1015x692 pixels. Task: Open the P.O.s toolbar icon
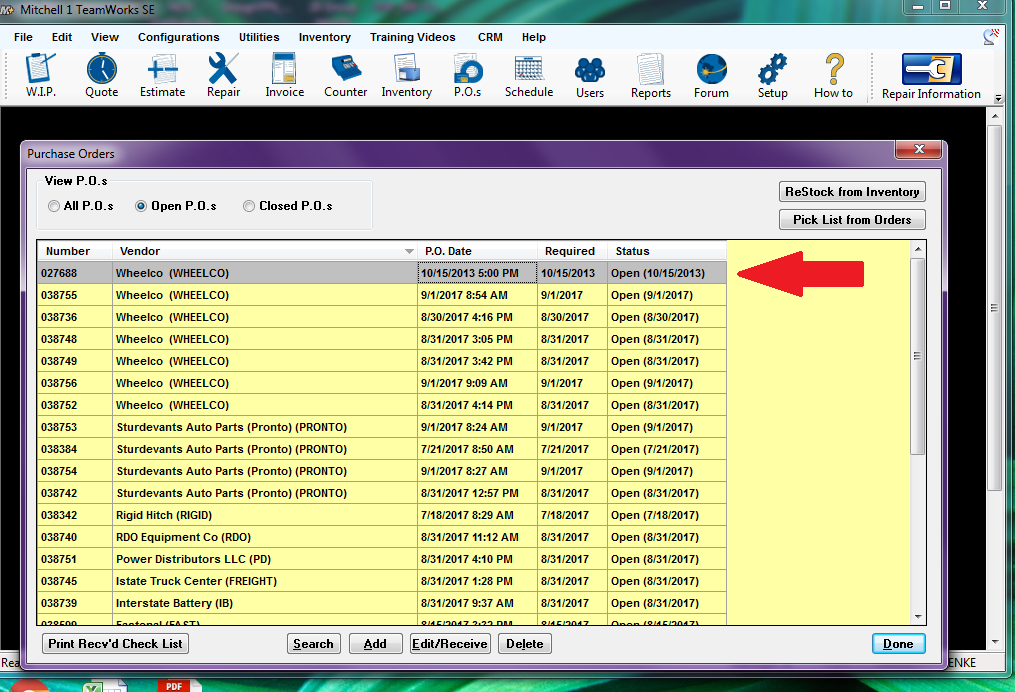[x=467, y=75]
